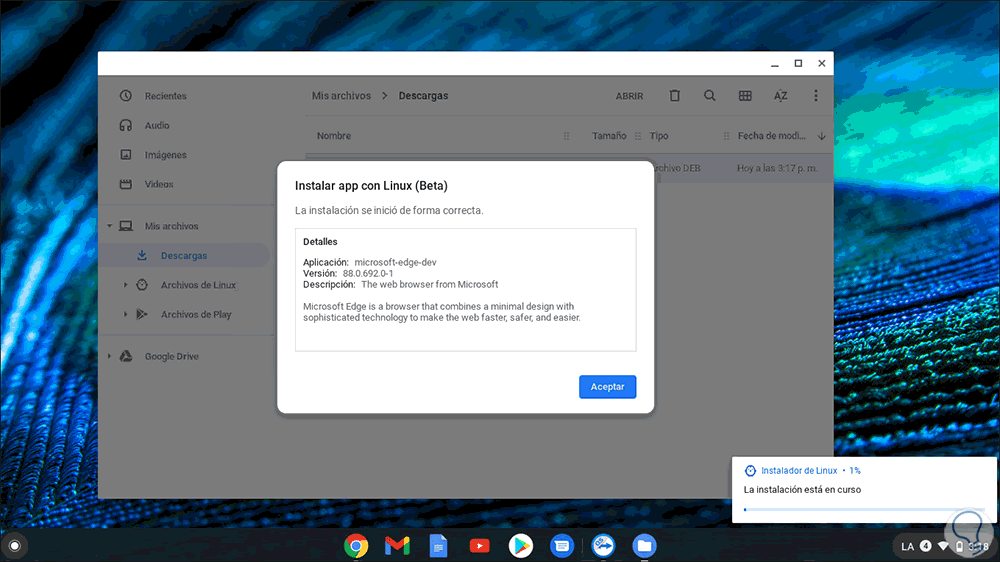Click the Archivos de Linux penguin icon

(x=142, y=285)
